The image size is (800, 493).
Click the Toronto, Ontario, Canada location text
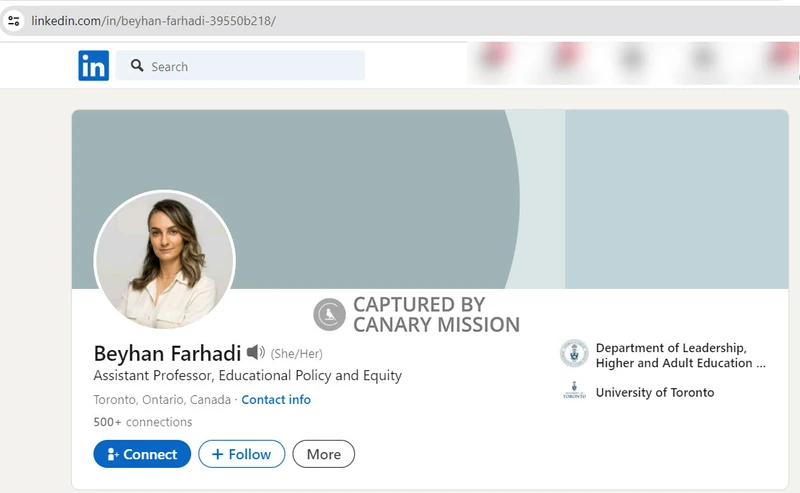[162, 400]
